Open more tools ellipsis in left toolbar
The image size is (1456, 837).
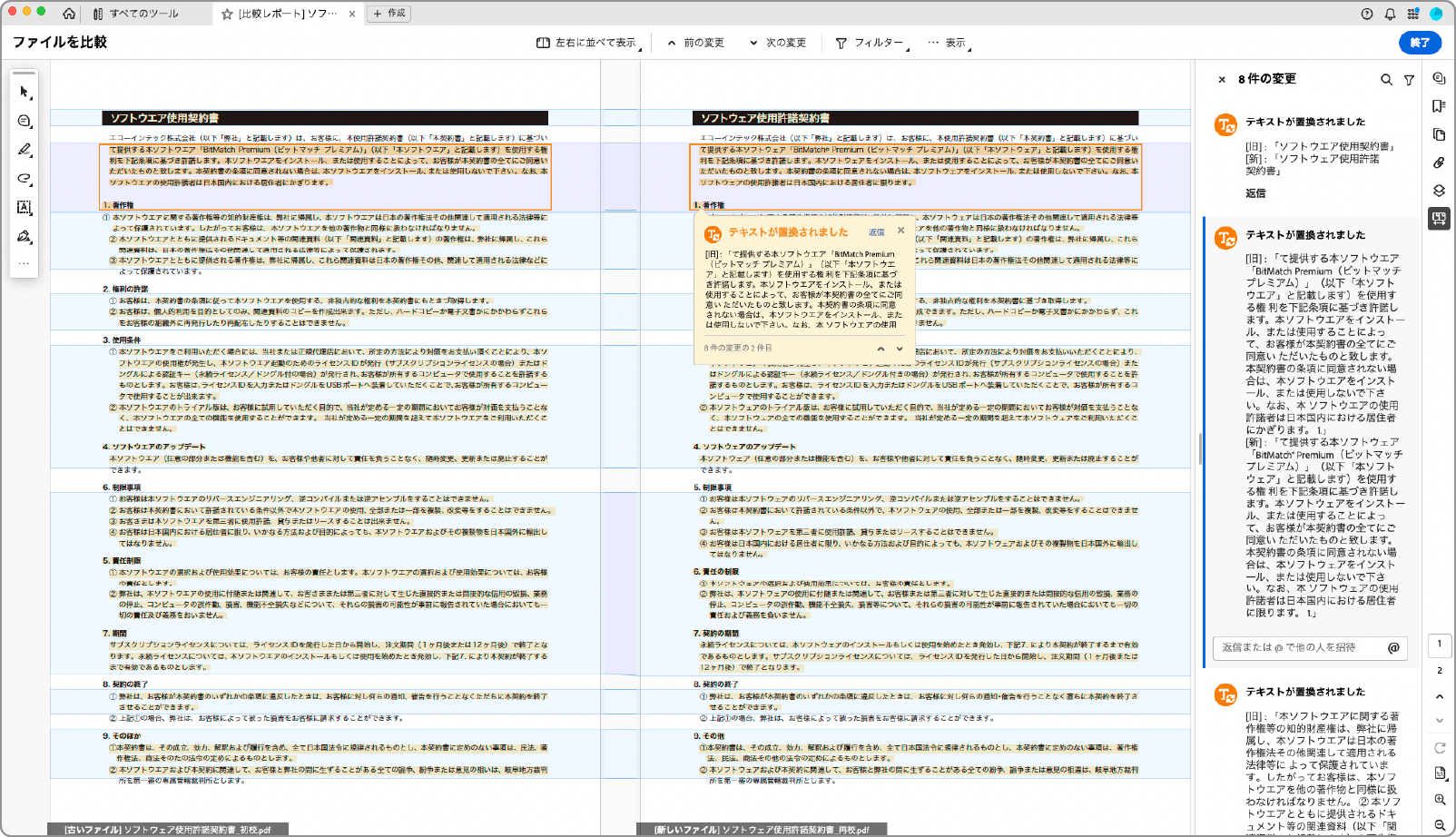[25, 264]
